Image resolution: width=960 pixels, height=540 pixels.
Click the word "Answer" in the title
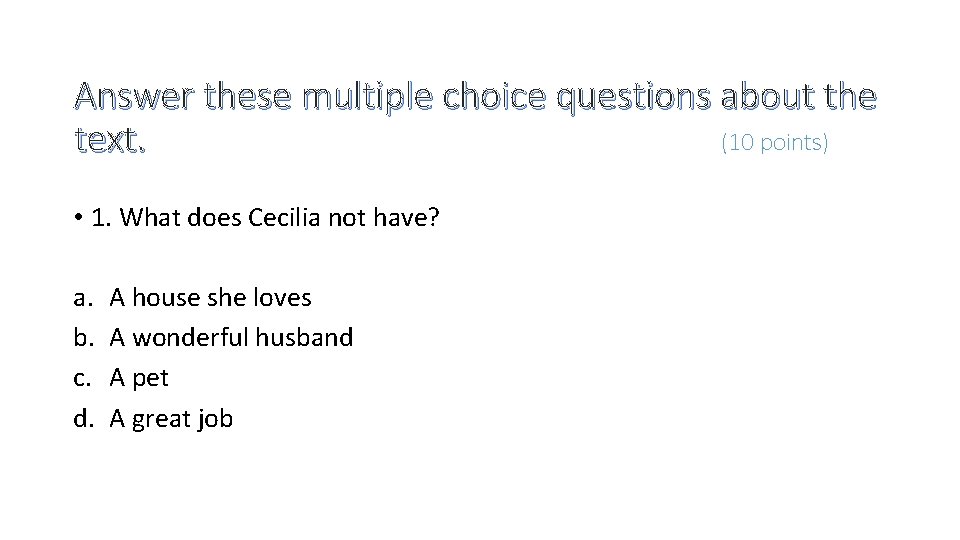point(134,98)
